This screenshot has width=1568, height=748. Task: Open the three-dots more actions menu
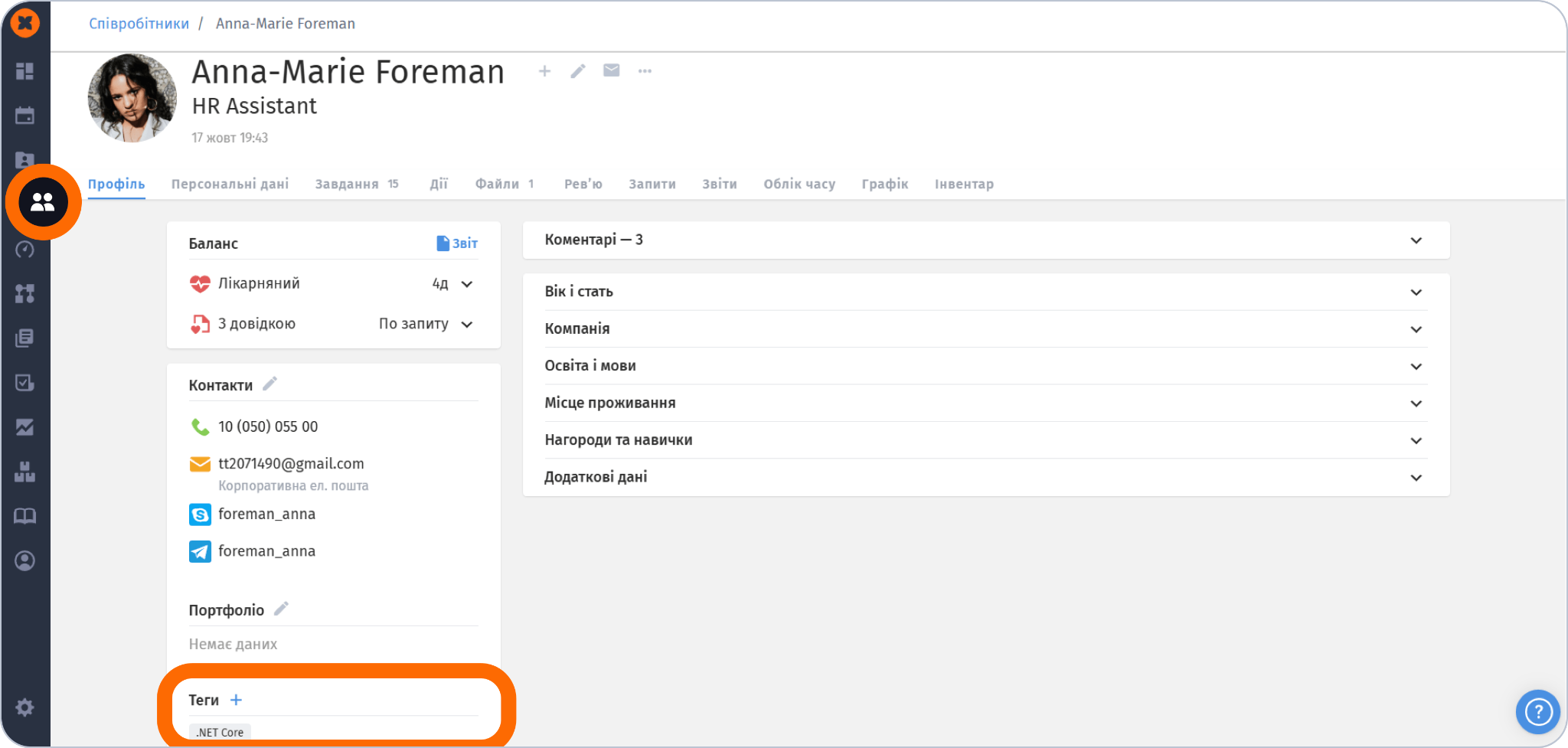[645, 71]
